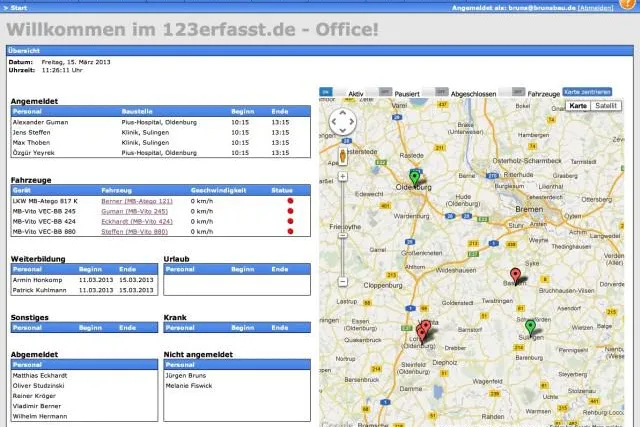
Task: Enable the Fahrzeuge map filter switch
Action: pyautogui.click(x=512, y=92)
